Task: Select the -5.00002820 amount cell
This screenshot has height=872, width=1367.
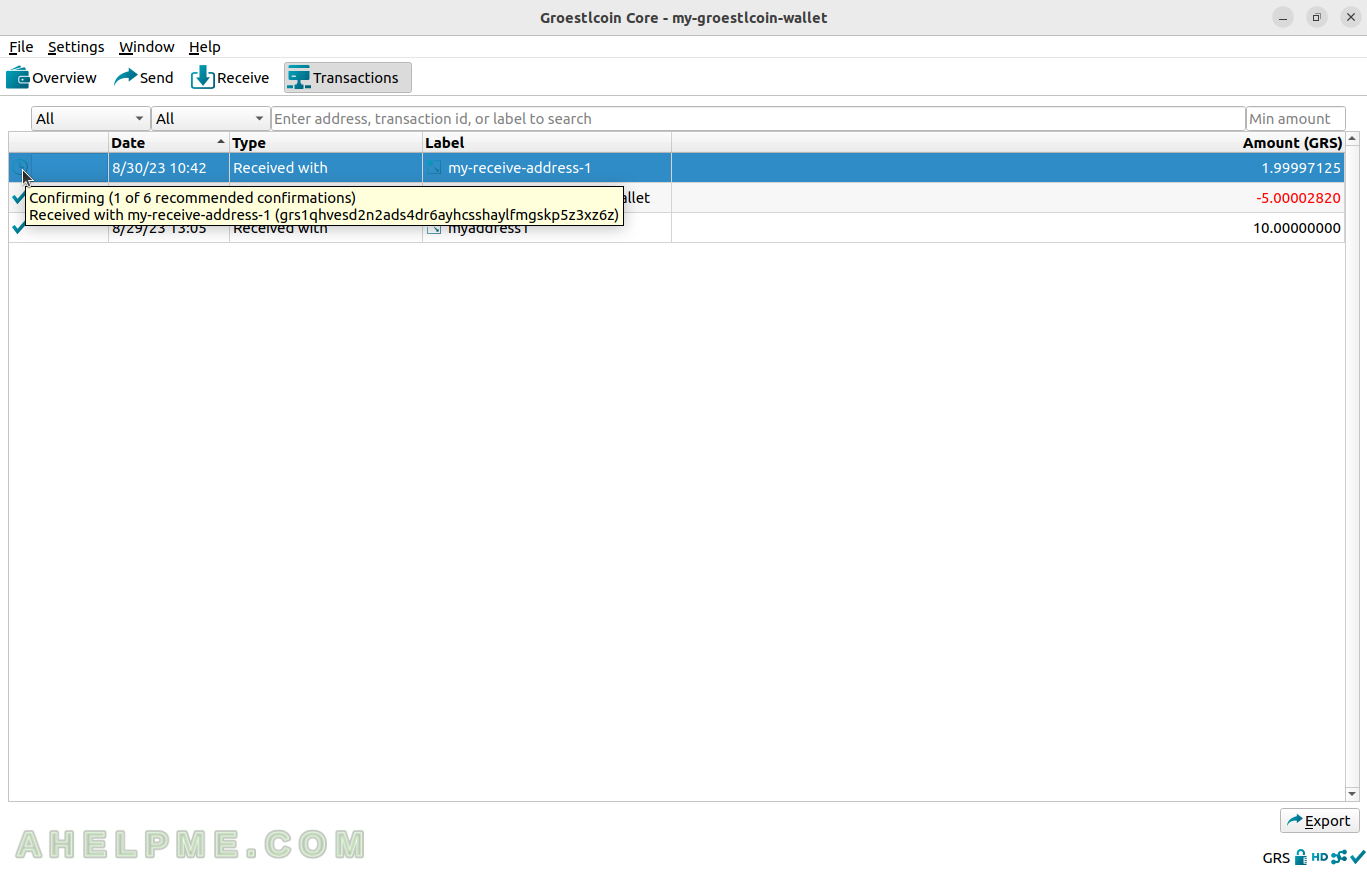Action: (1008, 198)
